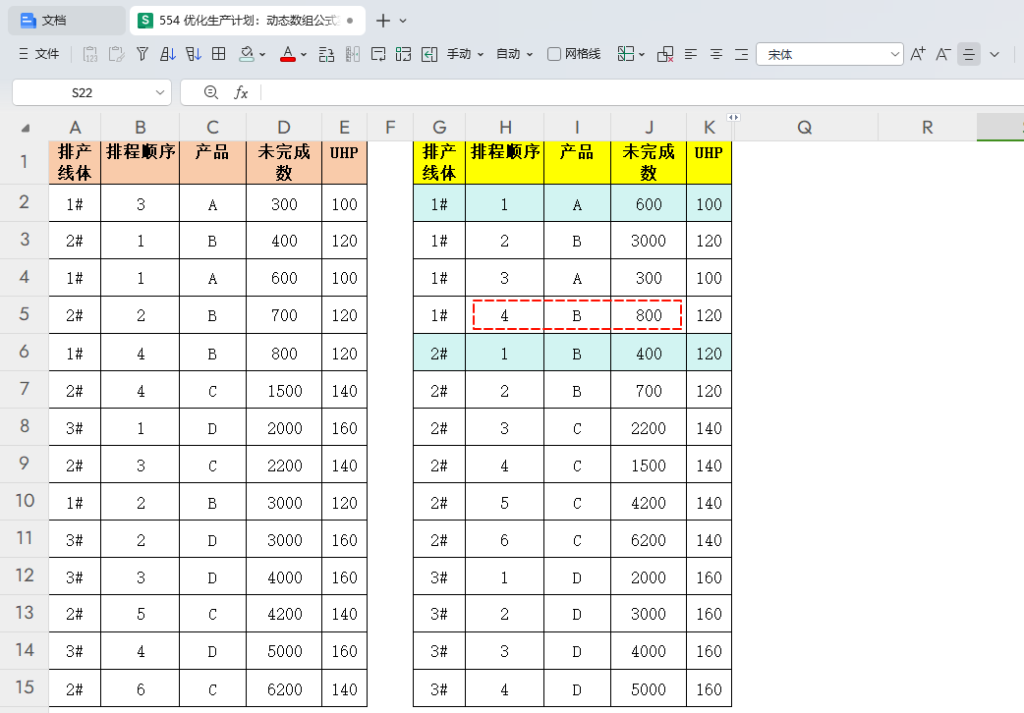Click orange header cell 排程顺序 in column B

click(140, 163)
